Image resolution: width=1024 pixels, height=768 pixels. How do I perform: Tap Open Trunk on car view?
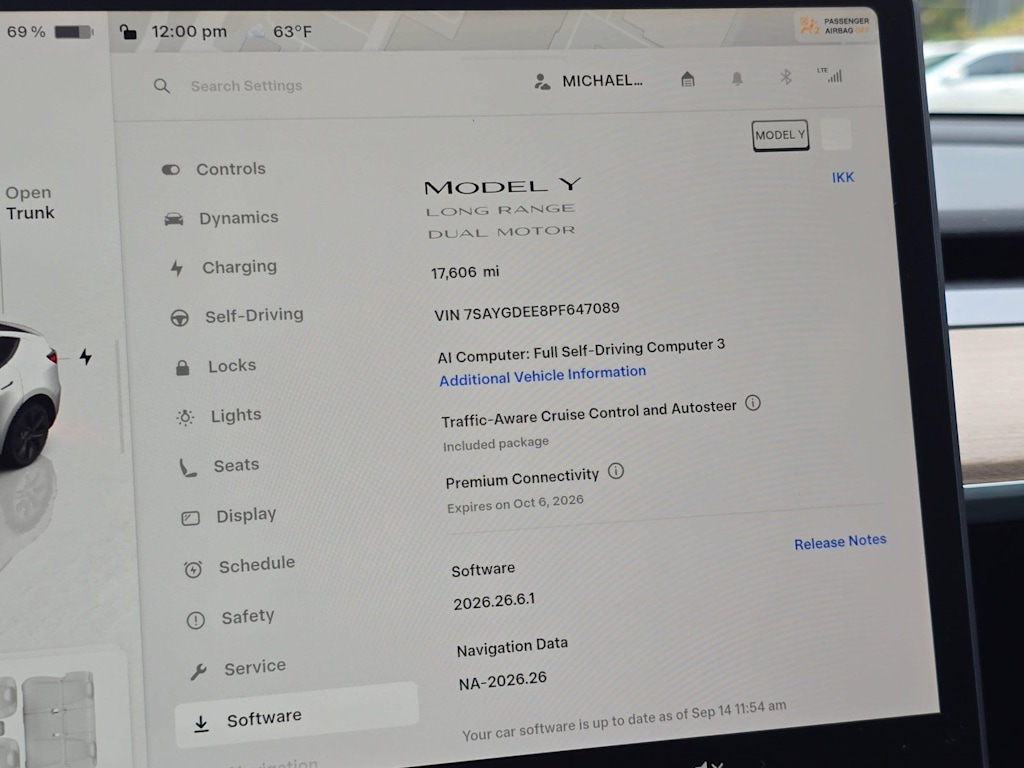pyautogui.click(x=29, y=202)
